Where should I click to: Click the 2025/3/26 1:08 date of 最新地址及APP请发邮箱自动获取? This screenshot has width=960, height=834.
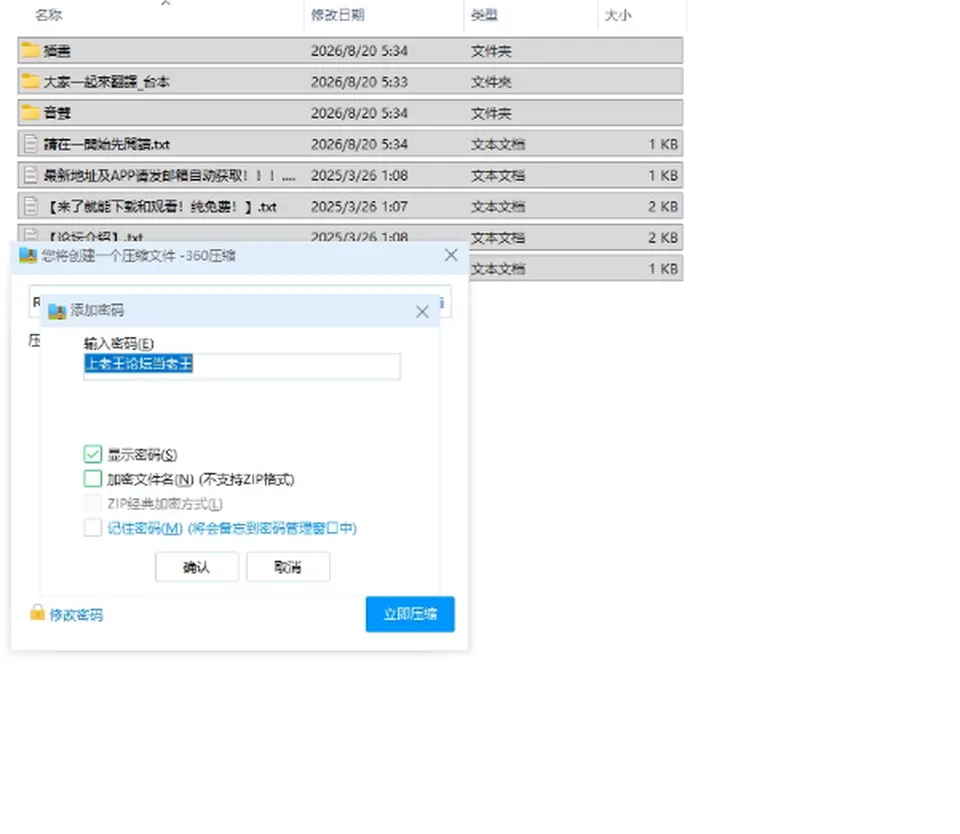pyautogui.click(x=359, y=176)
